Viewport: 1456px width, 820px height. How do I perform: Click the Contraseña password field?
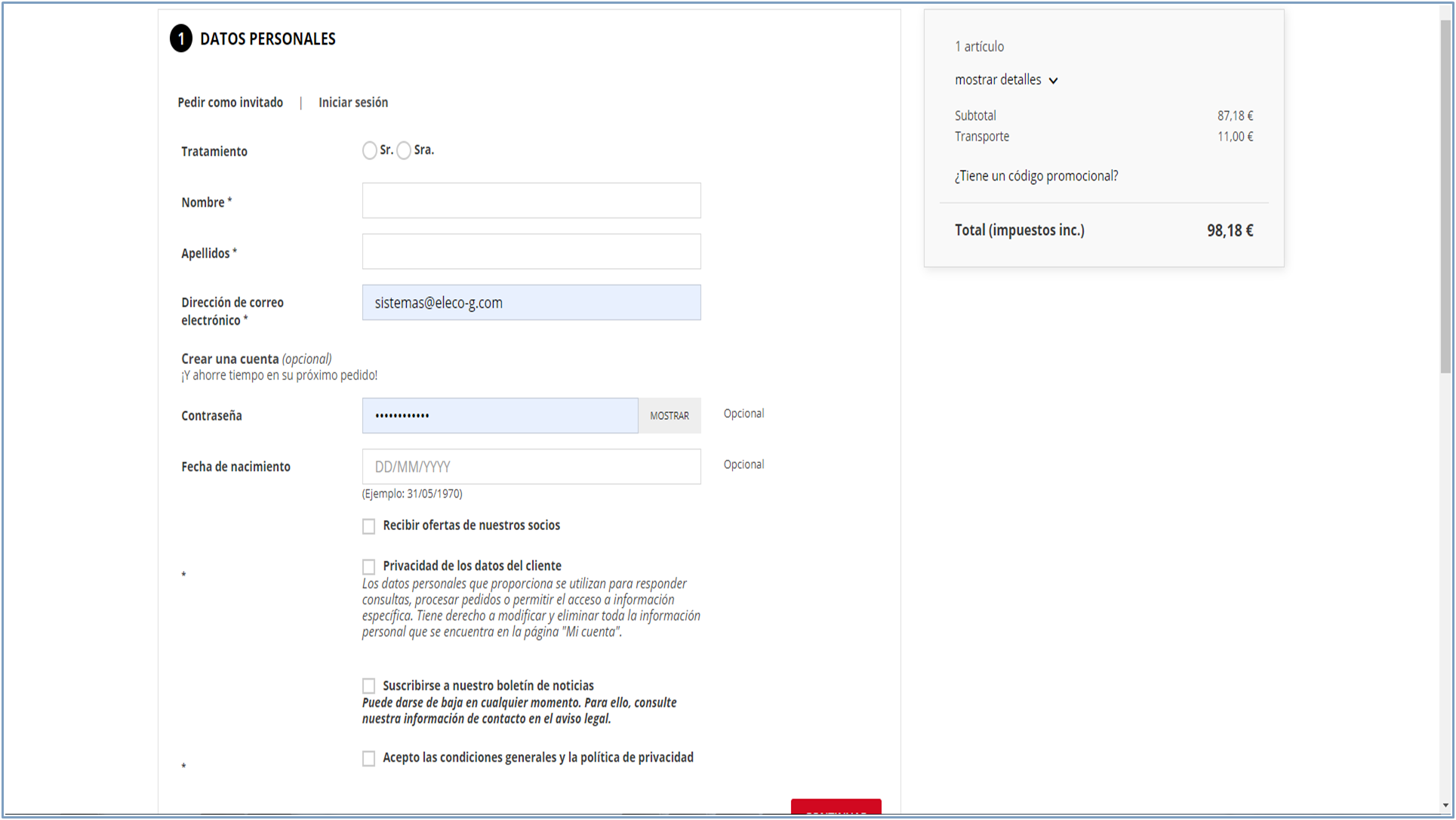tap(500, 415)
